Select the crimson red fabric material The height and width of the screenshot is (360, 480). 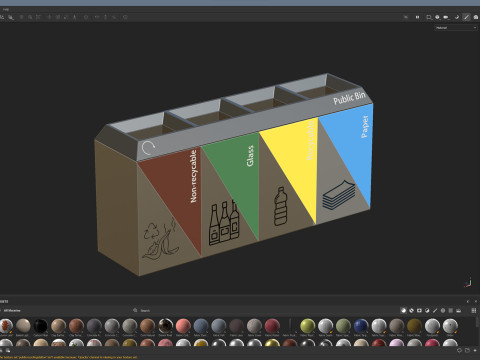[272, 326]
